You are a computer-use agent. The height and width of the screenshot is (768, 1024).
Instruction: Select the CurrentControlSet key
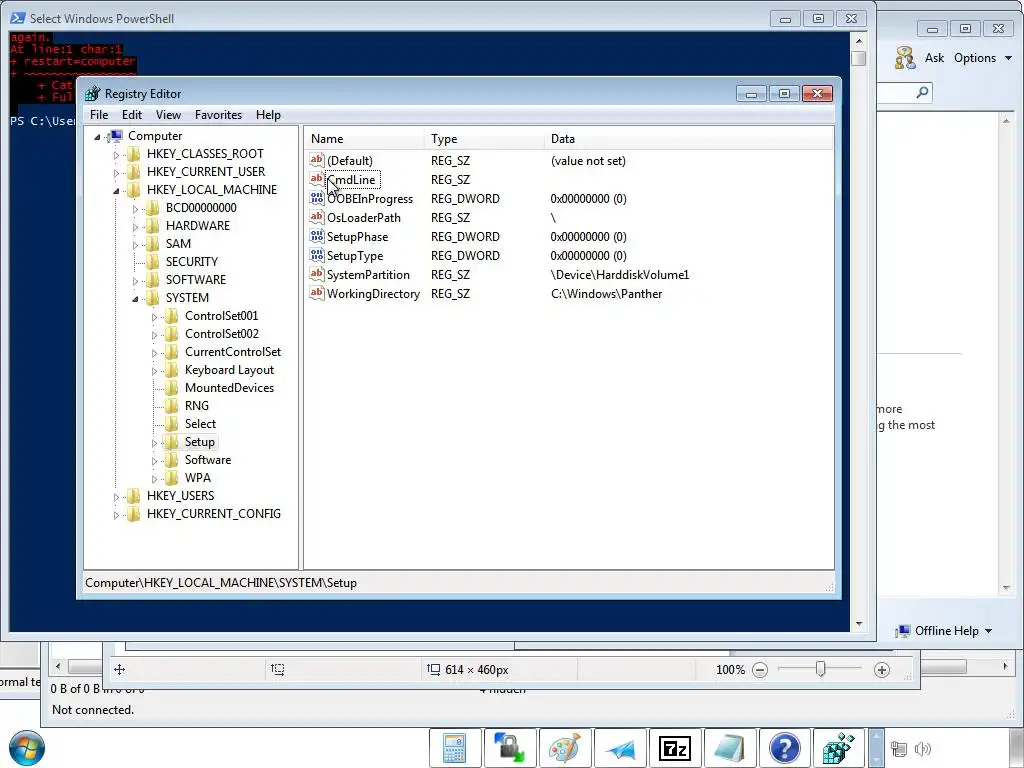point(232,352)
